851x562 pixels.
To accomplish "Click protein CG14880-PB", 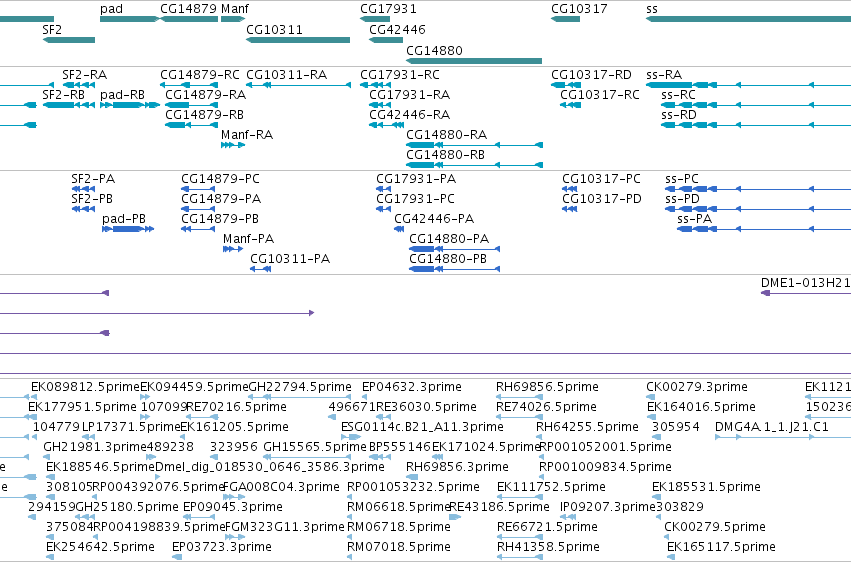I will coord(448,259).
